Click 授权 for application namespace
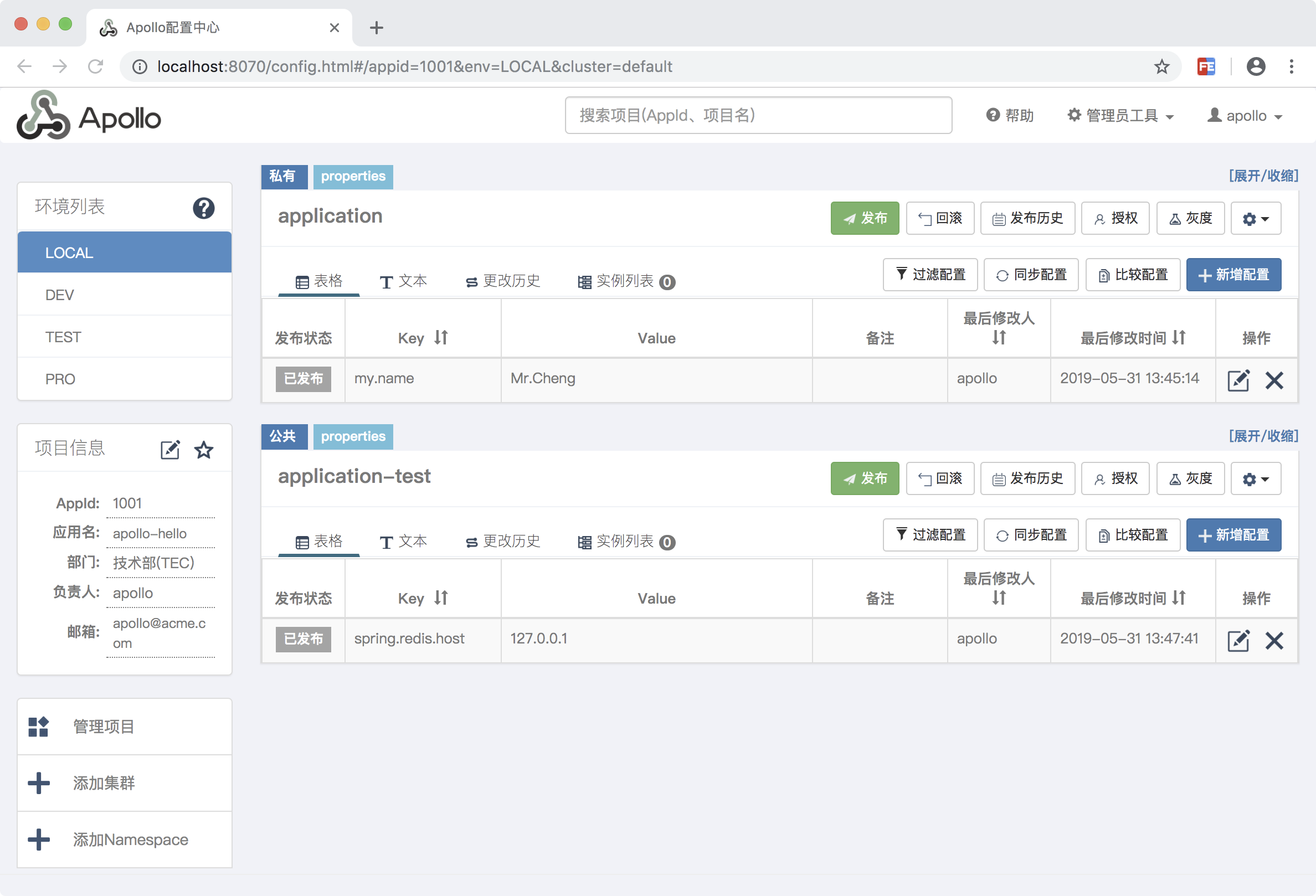The image size is (1316, 896). [x=1115, y=219]
